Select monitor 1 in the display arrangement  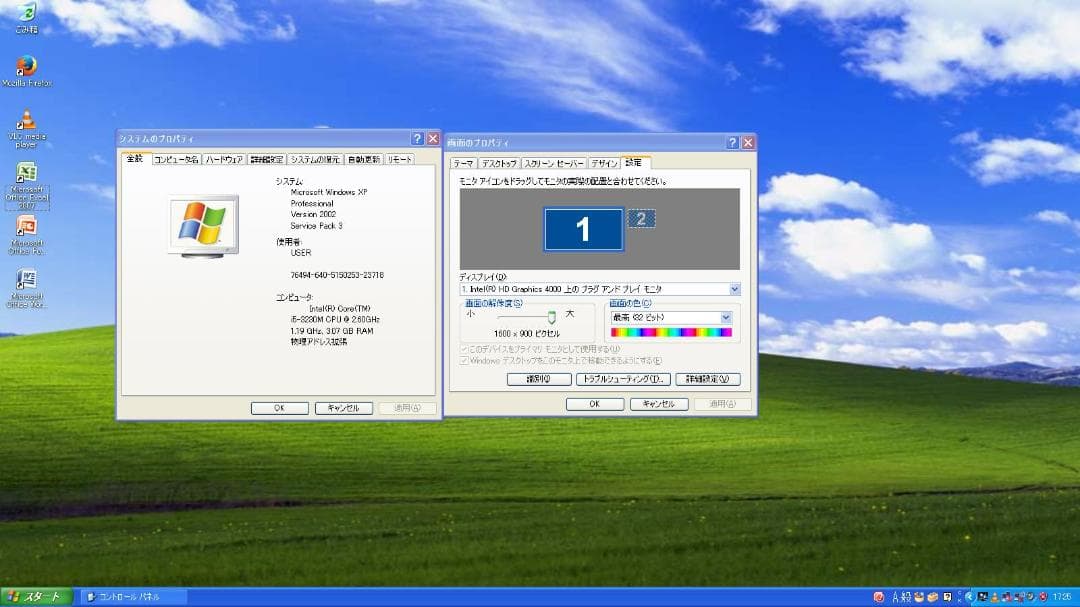pos(584,228)
